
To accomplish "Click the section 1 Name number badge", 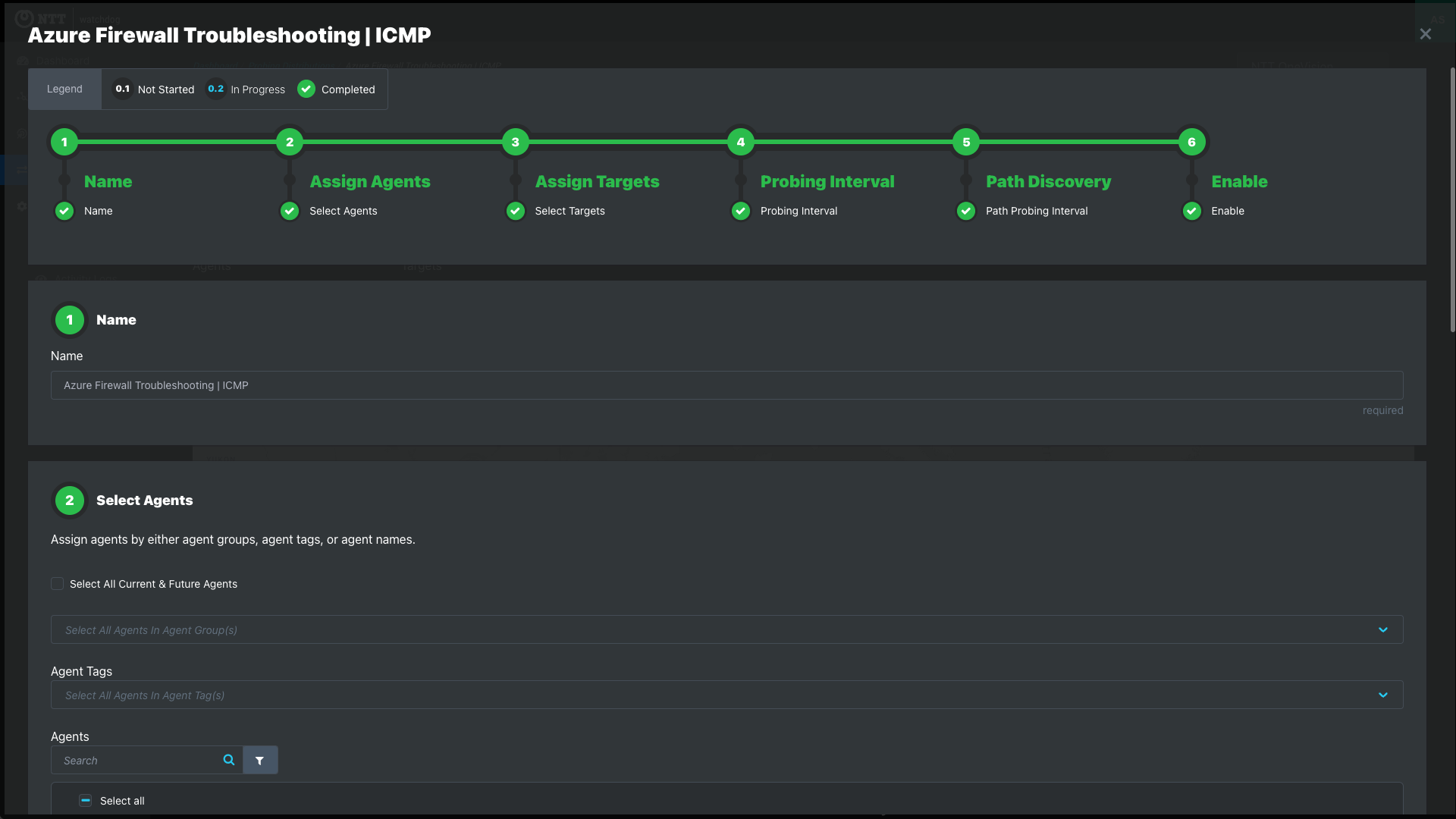I will tap(70, 320).
